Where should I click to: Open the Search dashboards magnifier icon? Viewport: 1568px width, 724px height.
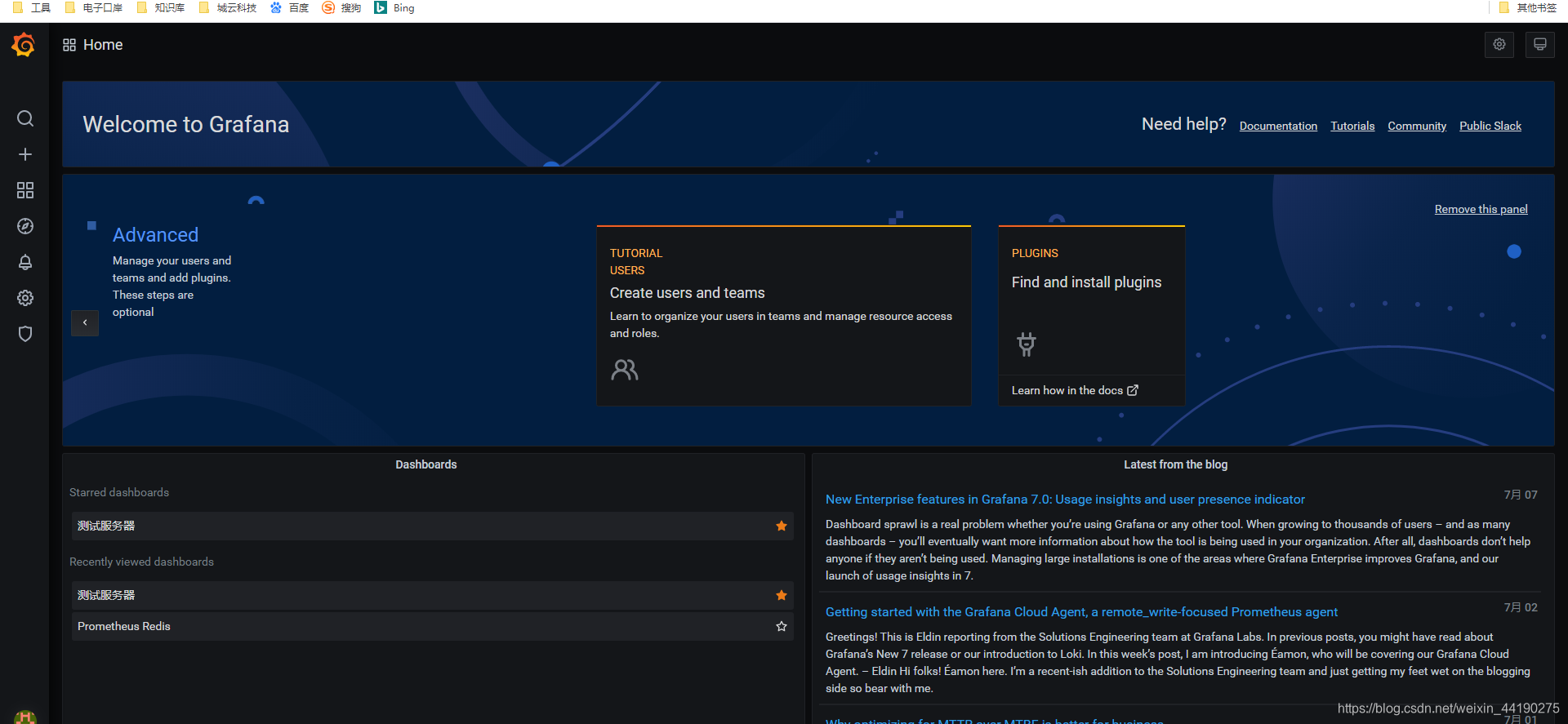click(25, 118)
